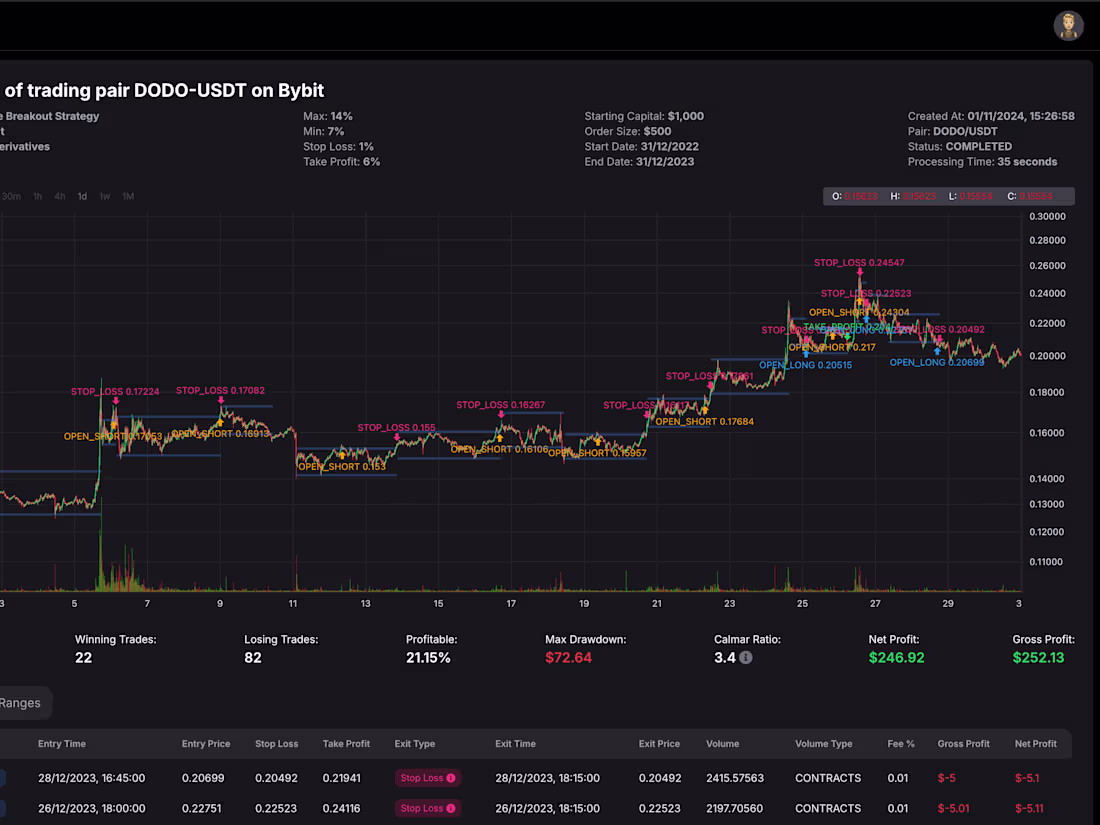1100x825 pixels.
Task: Click the Max Drawdown value $72.64
Action: pos(569,658)
